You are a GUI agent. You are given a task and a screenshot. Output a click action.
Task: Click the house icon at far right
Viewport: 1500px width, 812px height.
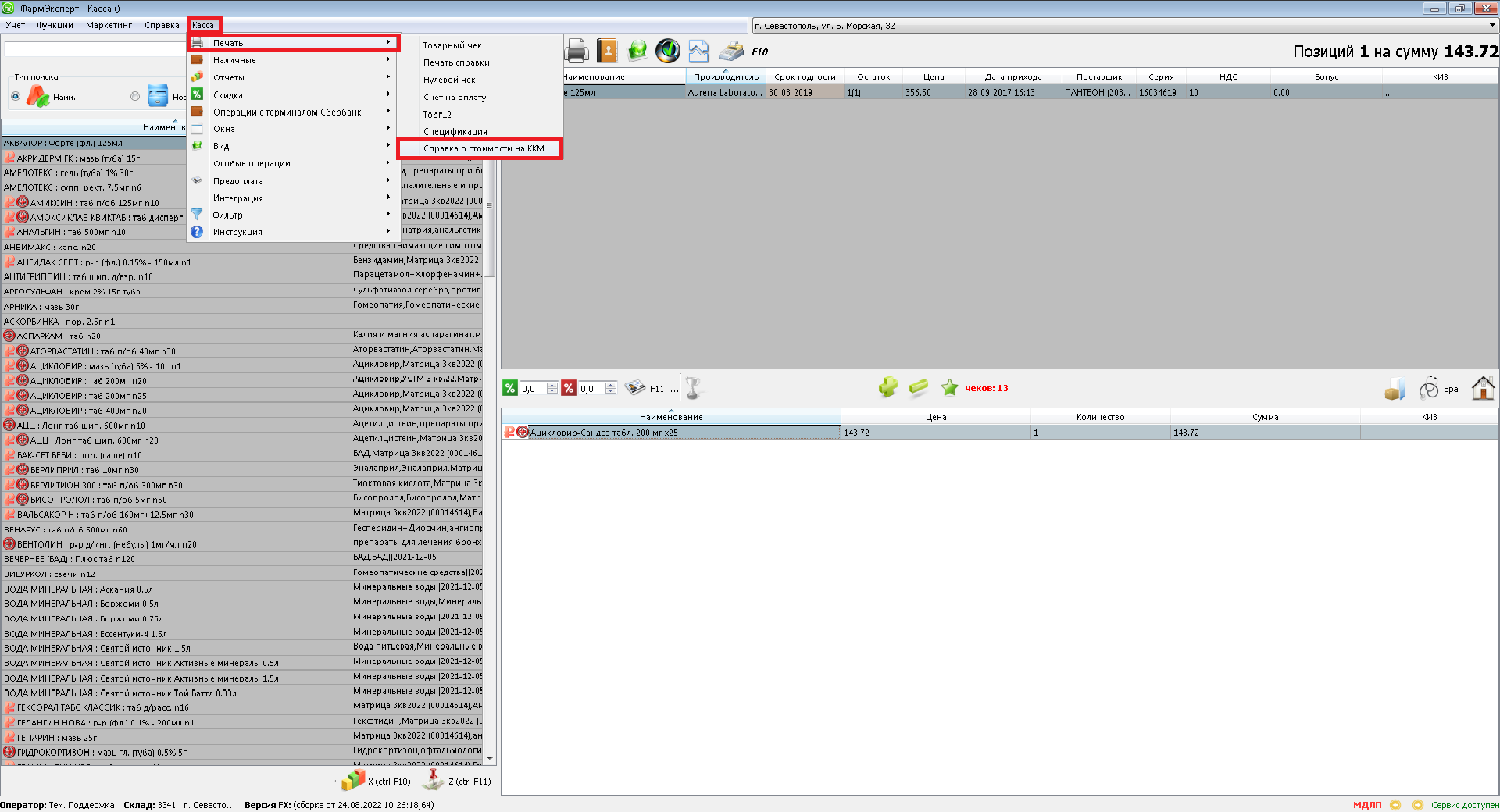coord(1483,388)
